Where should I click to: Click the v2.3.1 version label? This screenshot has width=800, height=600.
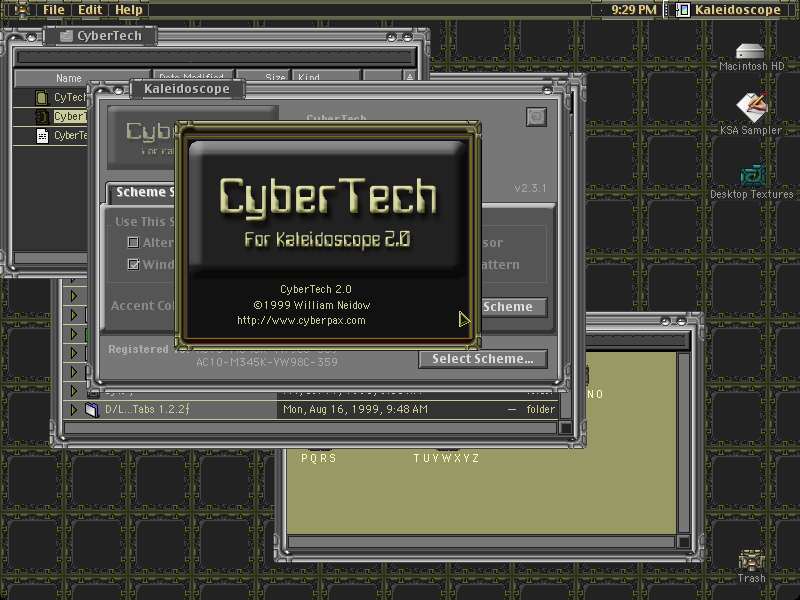coord(530,188)
